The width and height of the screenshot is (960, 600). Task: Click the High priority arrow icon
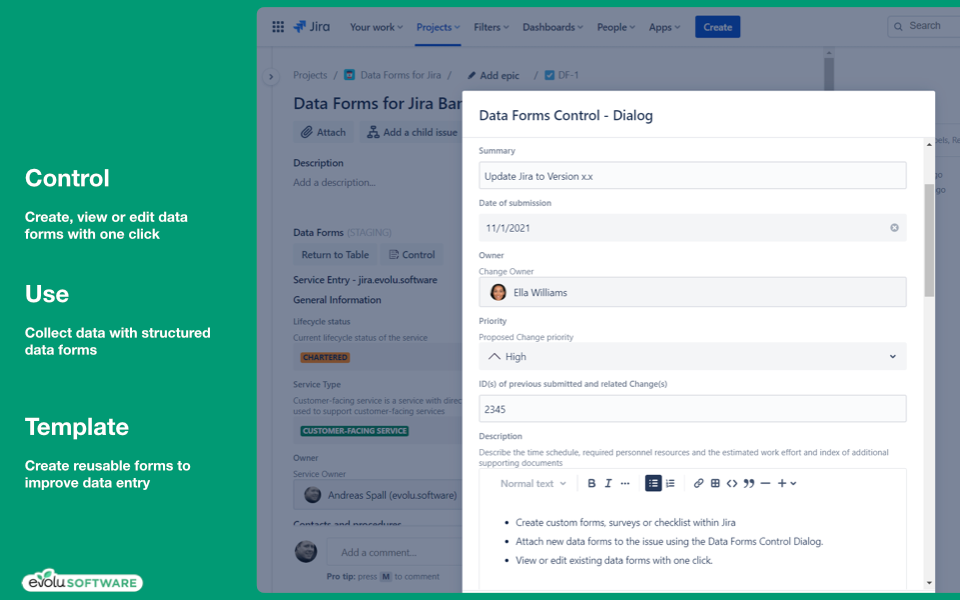point(494,356)
